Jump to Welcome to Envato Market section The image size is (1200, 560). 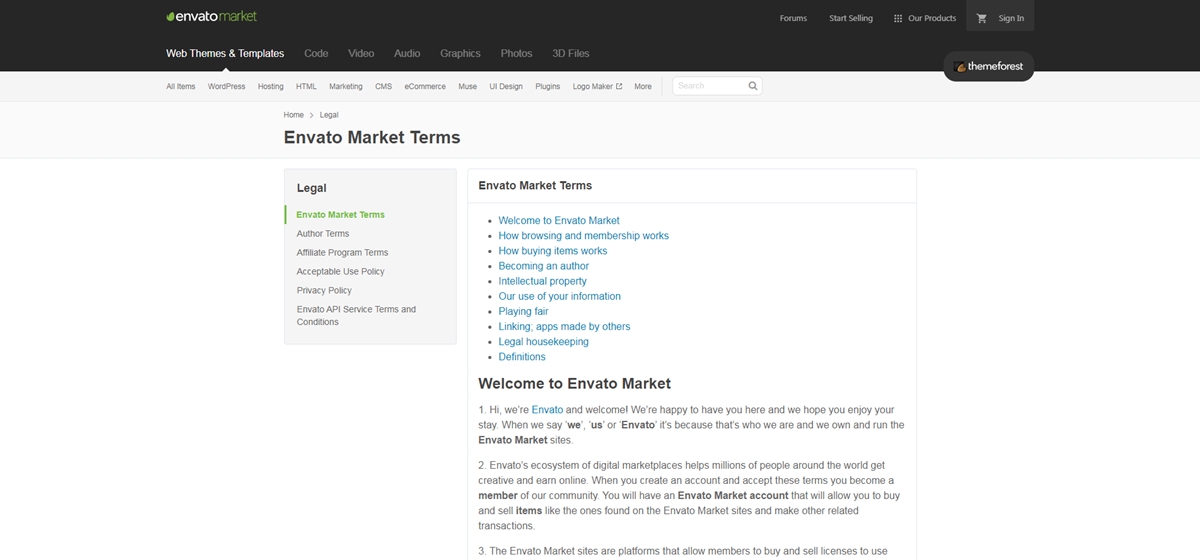pos(559,220)
